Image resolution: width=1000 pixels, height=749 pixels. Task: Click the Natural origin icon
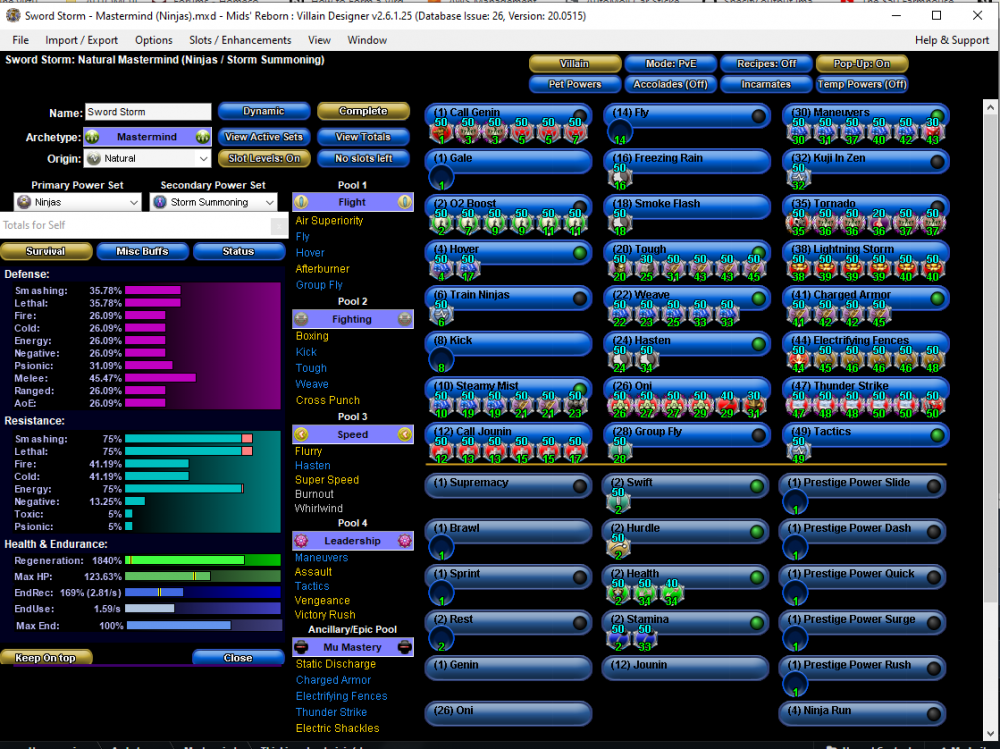click(x=94, y=158)
